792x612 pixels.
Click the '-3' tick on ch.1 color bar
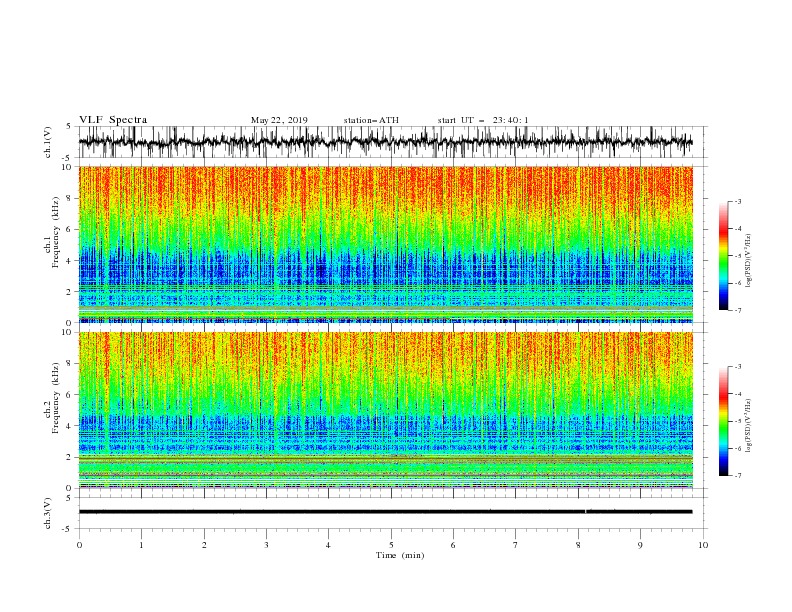[x=737, y=201]
